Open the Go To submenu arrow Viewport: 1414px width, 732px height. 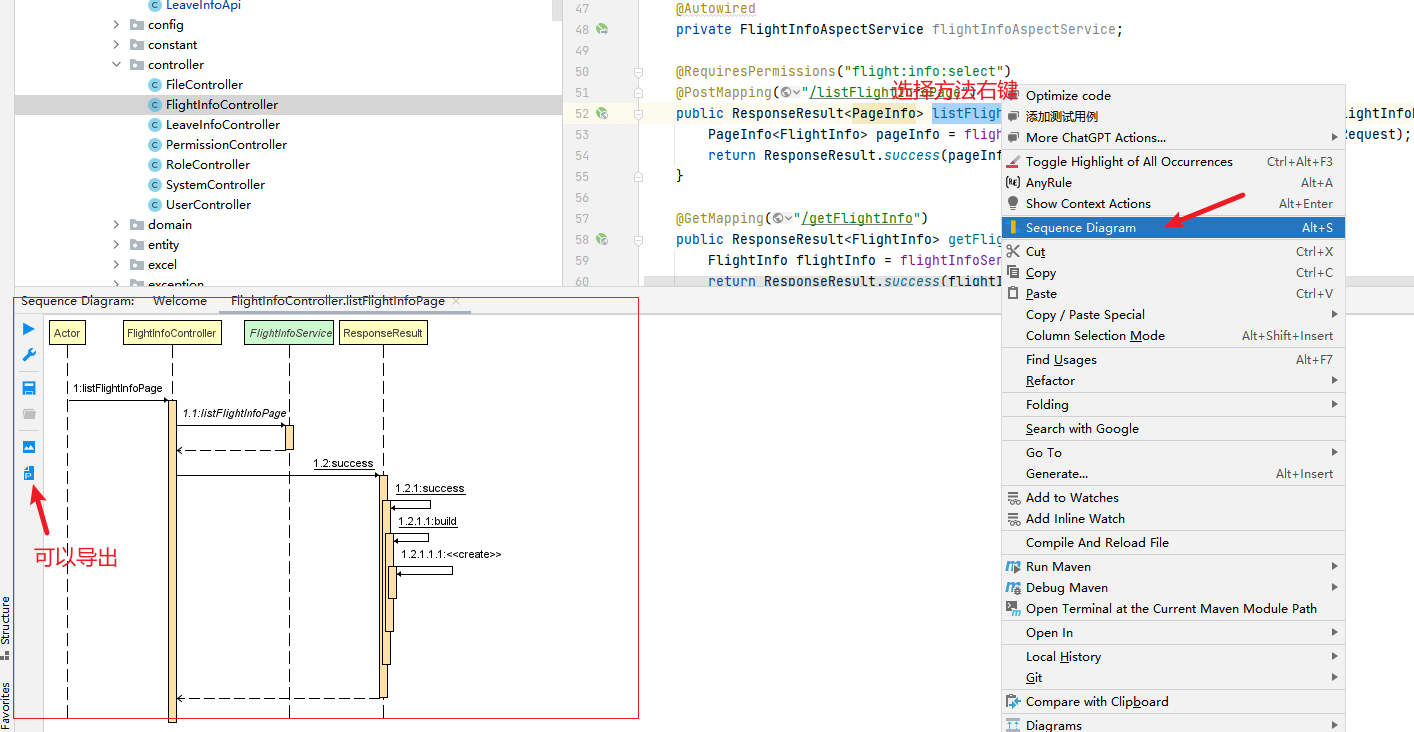point(1334,453)
